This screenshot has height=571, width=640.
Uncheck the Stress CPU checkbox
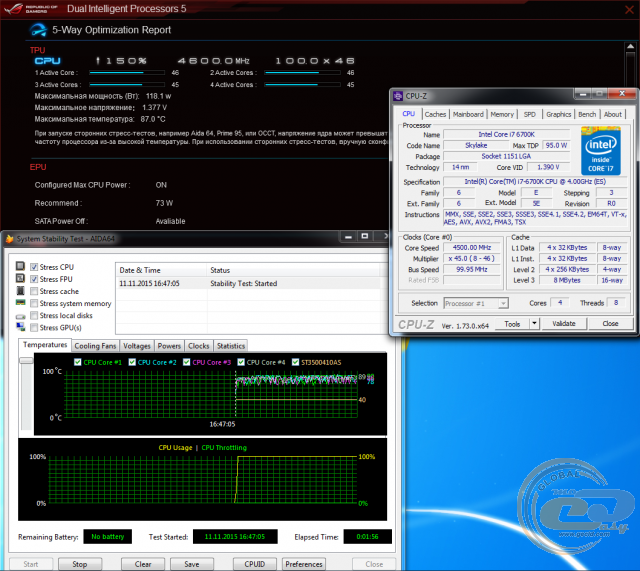34,267
